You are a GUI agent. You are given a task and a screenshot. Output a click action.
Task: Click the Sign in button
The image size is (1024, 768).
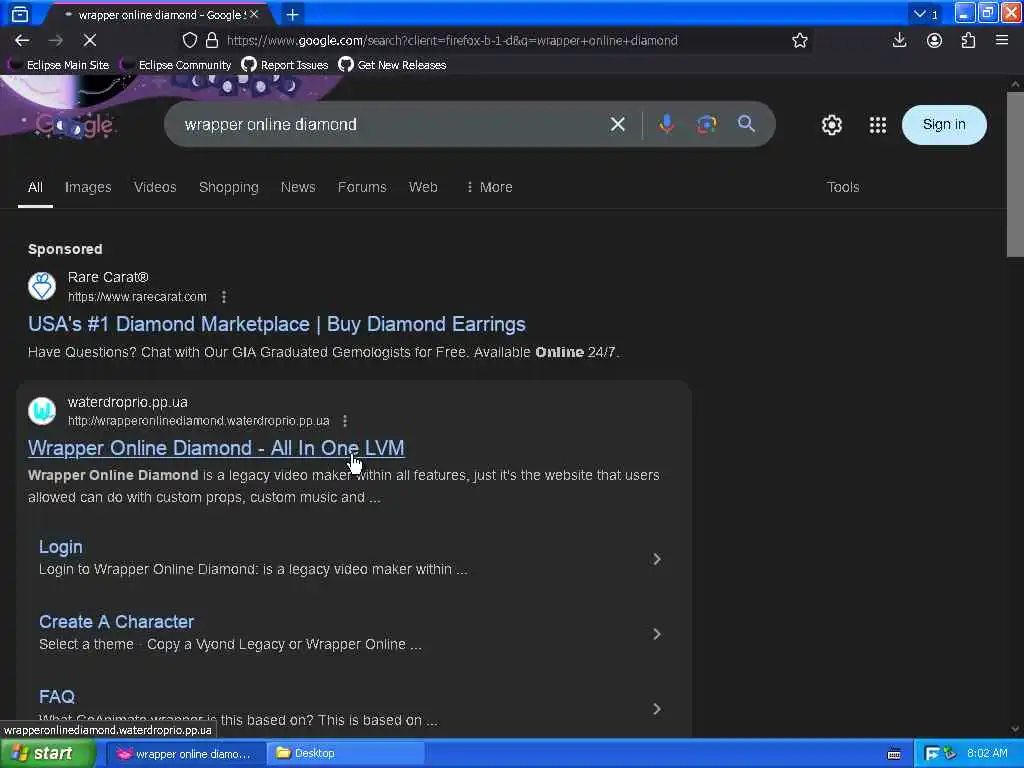click(944, 125)
